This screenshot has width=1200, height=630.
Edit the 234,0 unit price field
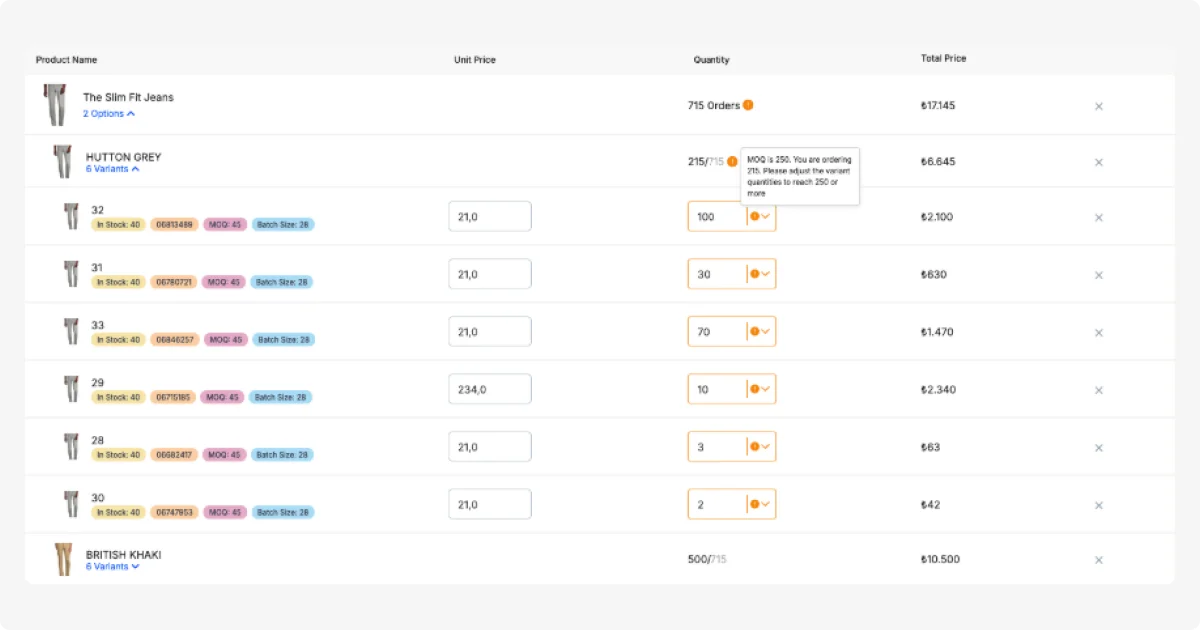coord(490,389)
